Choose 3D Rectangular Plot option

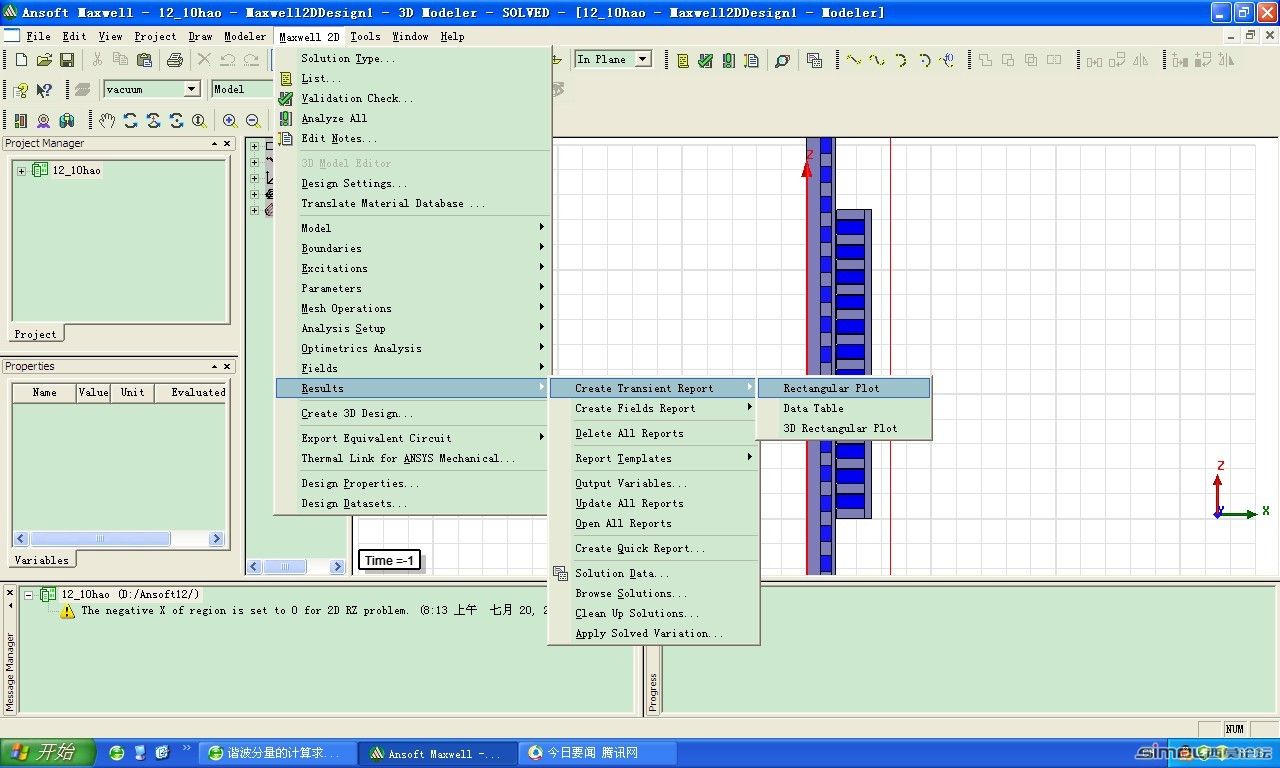coord(844,428)
